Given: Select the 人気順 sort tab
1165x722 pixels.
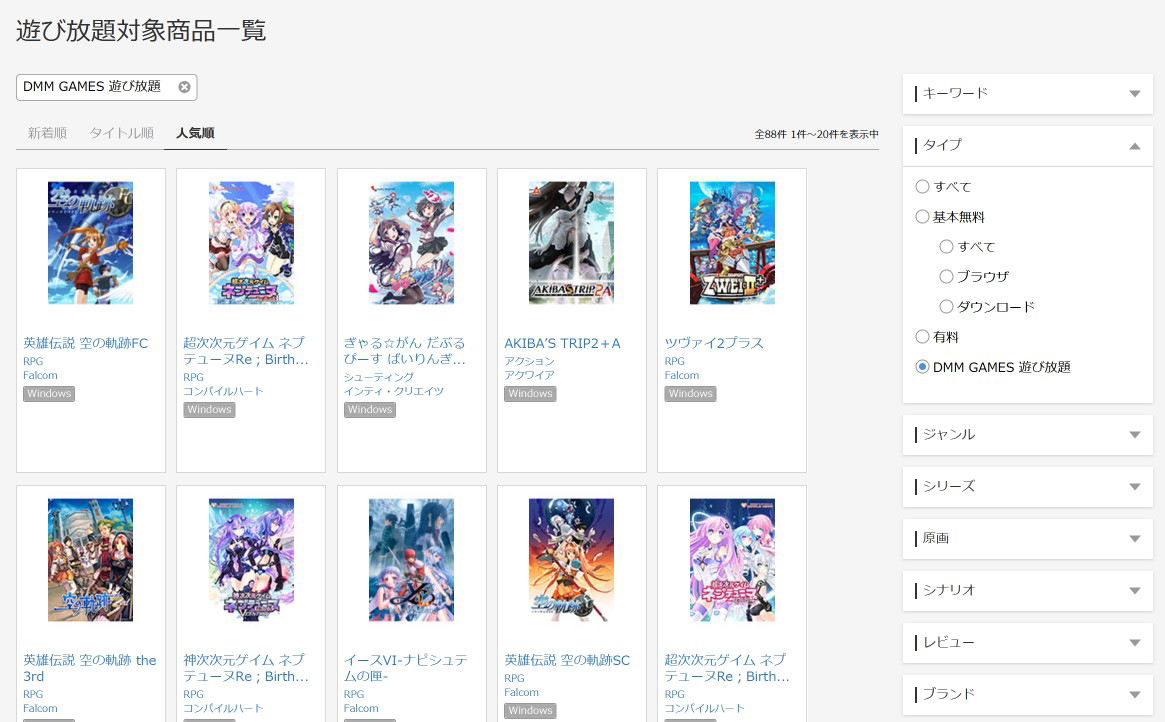Looking at the screenshot, I should coord(195,133).
